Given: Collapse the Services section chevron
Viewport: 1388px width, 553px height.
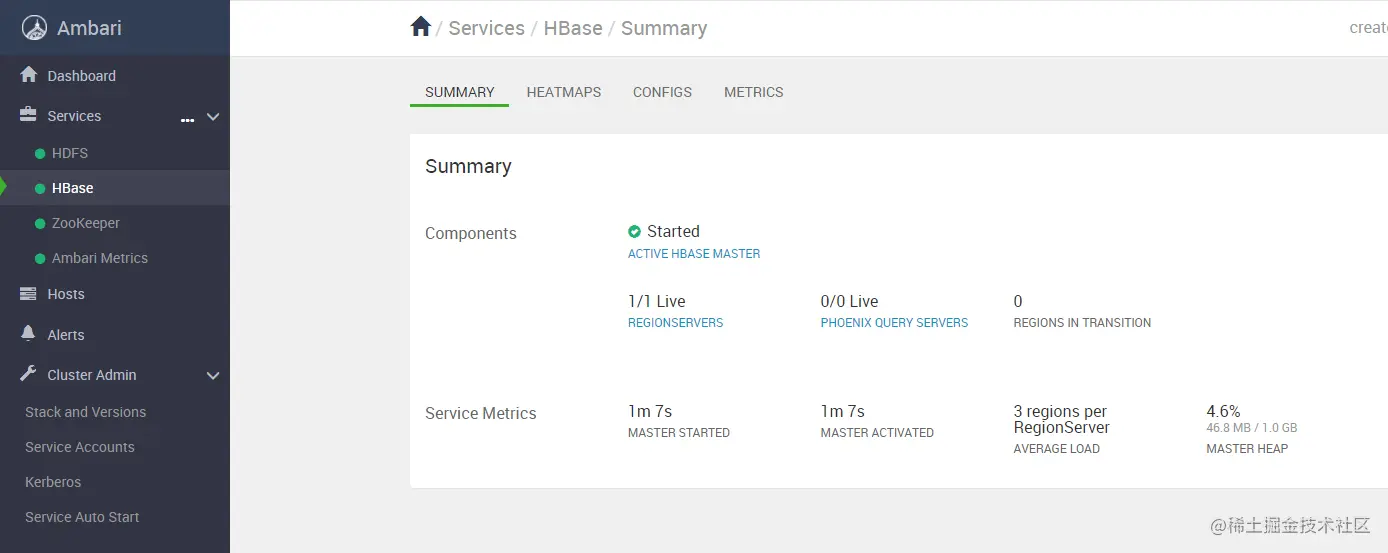Looking at the screenshot, I should tap(212, 116).
